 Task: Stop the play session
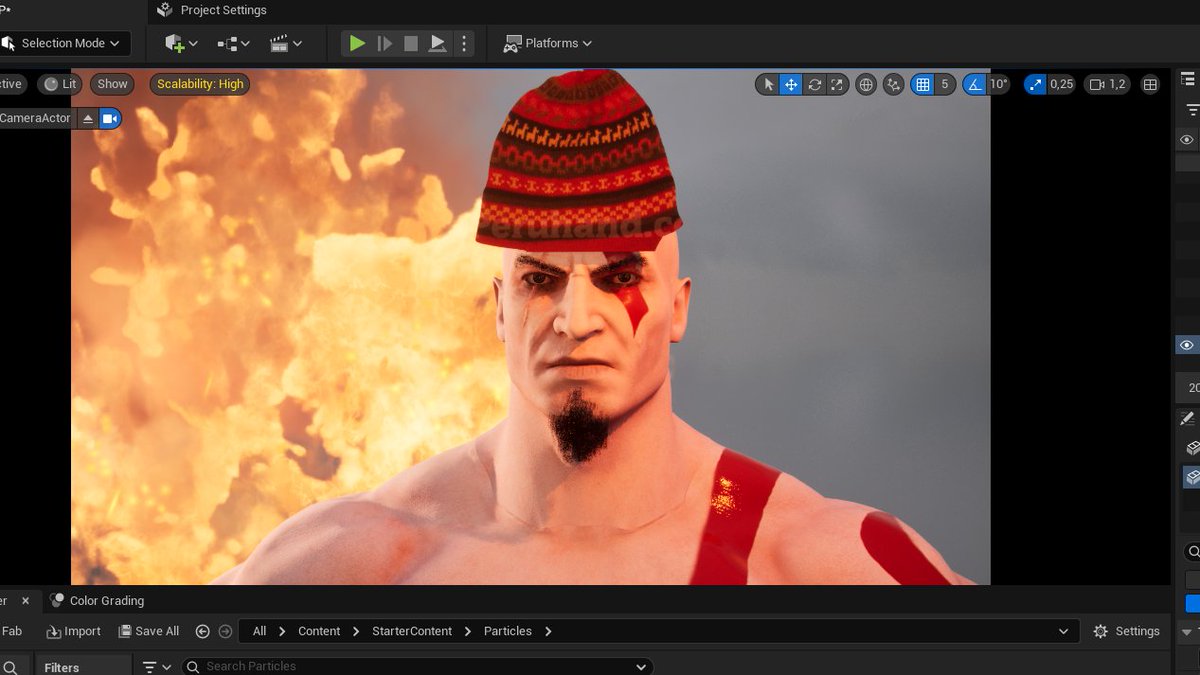(411, 43)
